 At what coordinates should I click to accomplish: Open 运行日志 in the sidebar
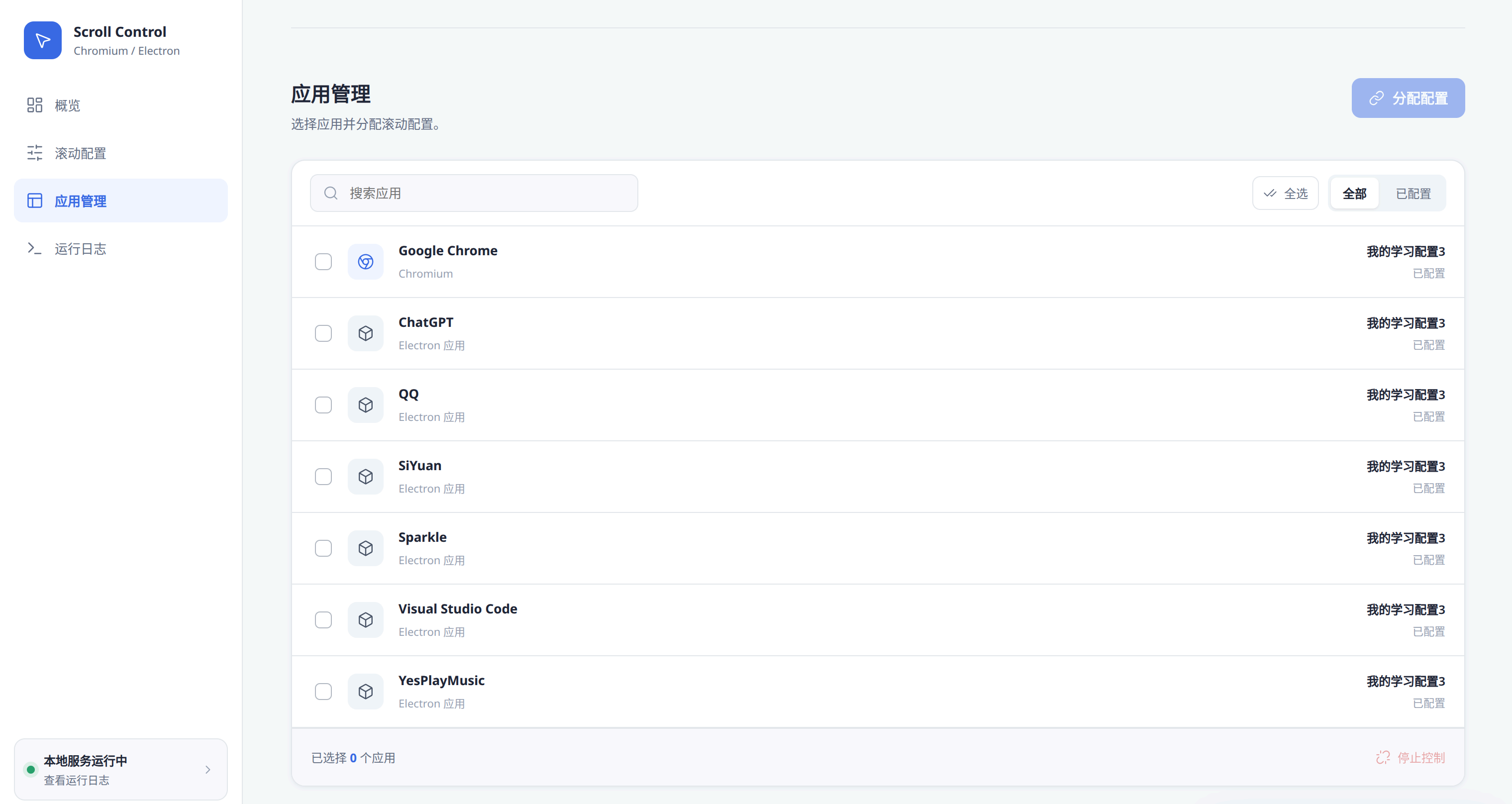121,248
